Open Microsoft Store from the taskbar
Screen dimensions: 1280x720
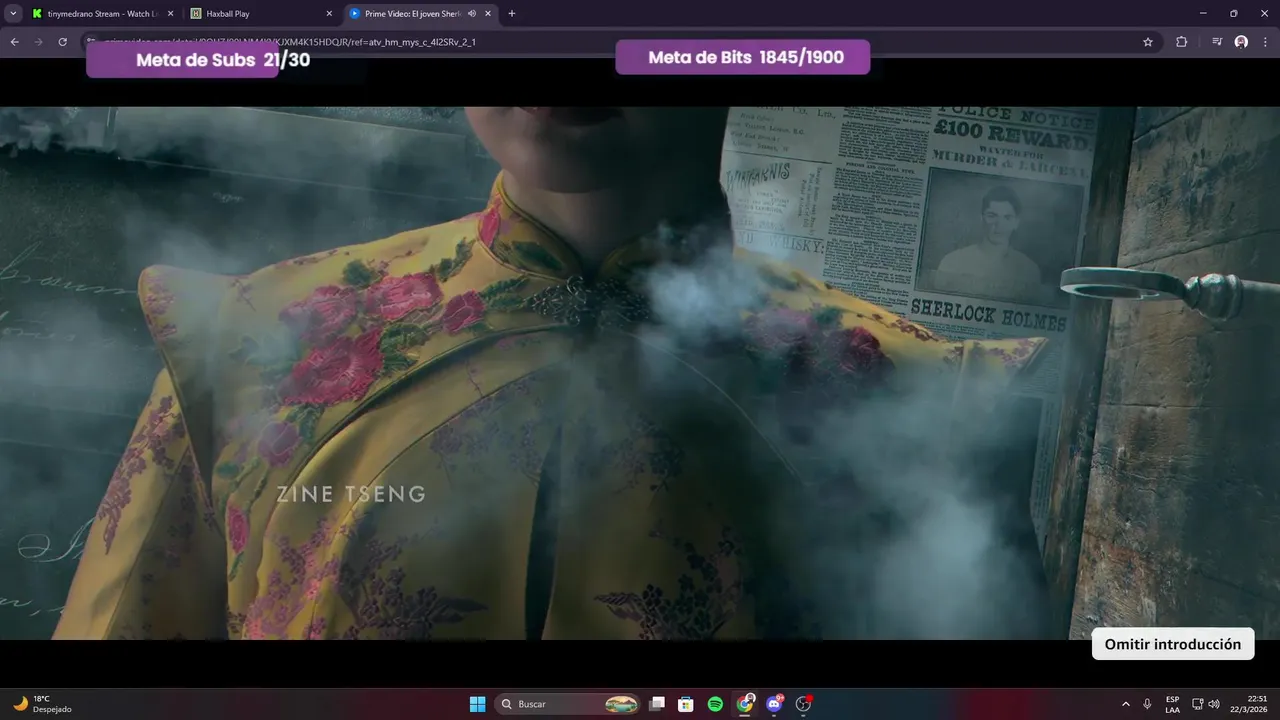tap(686, 704)
